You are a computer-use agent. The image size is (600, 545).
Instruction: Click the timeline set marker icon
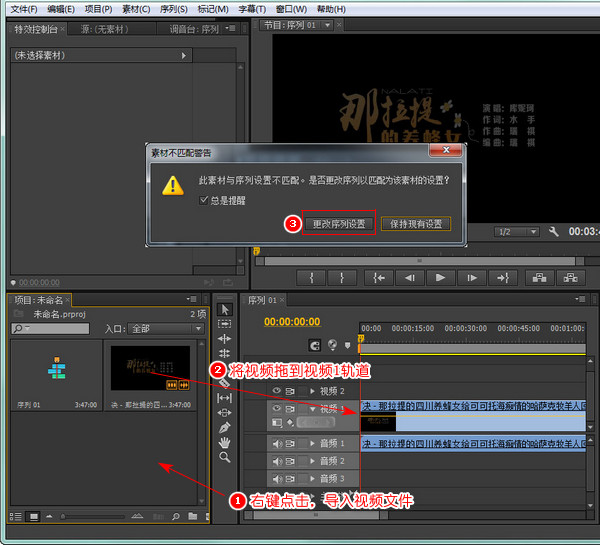click(x=347, y=346)
